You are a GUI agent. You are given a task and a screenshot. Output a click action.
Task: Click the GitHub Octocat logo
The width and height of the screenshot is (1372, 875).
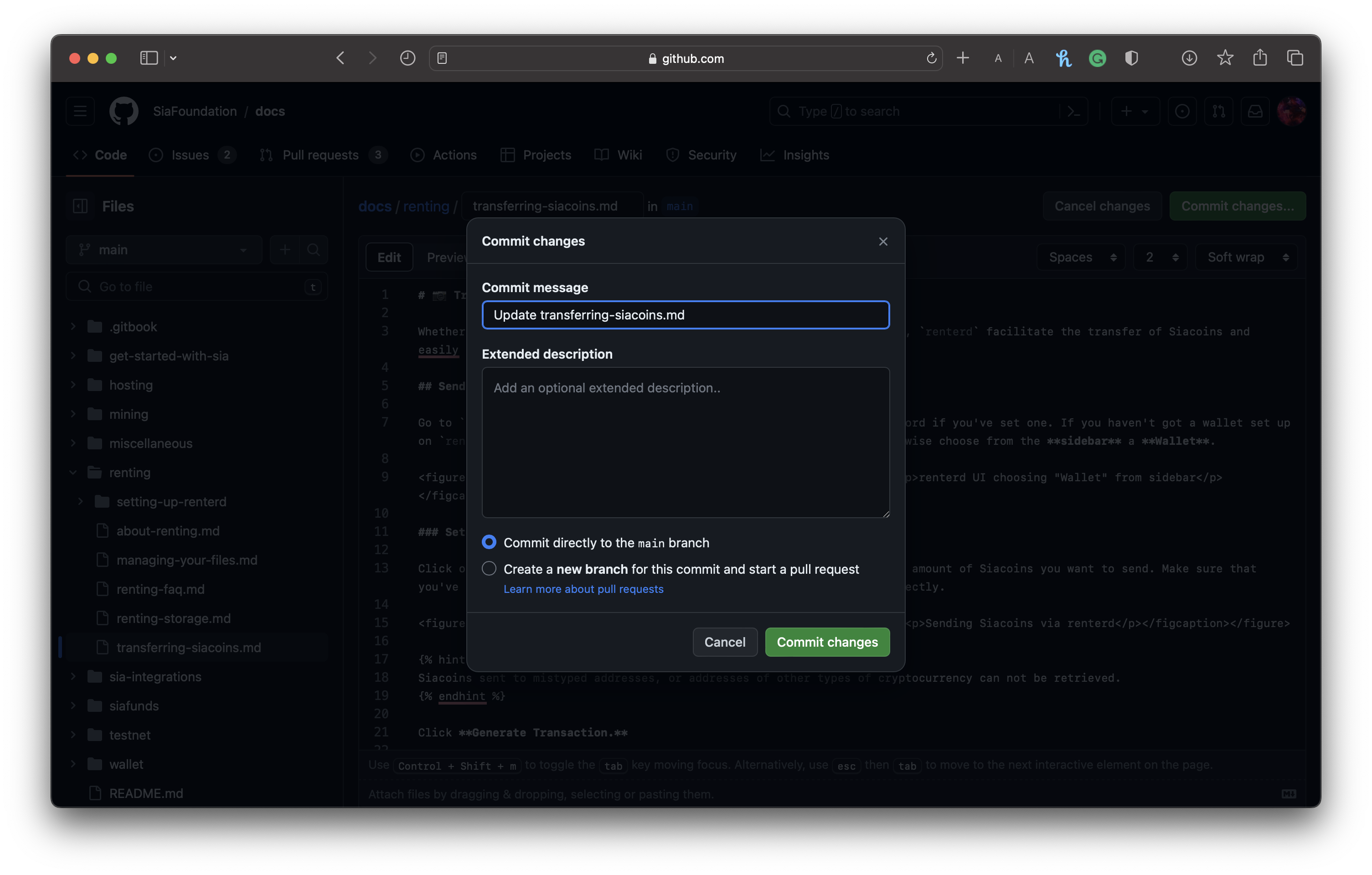[x=124, y=111]
